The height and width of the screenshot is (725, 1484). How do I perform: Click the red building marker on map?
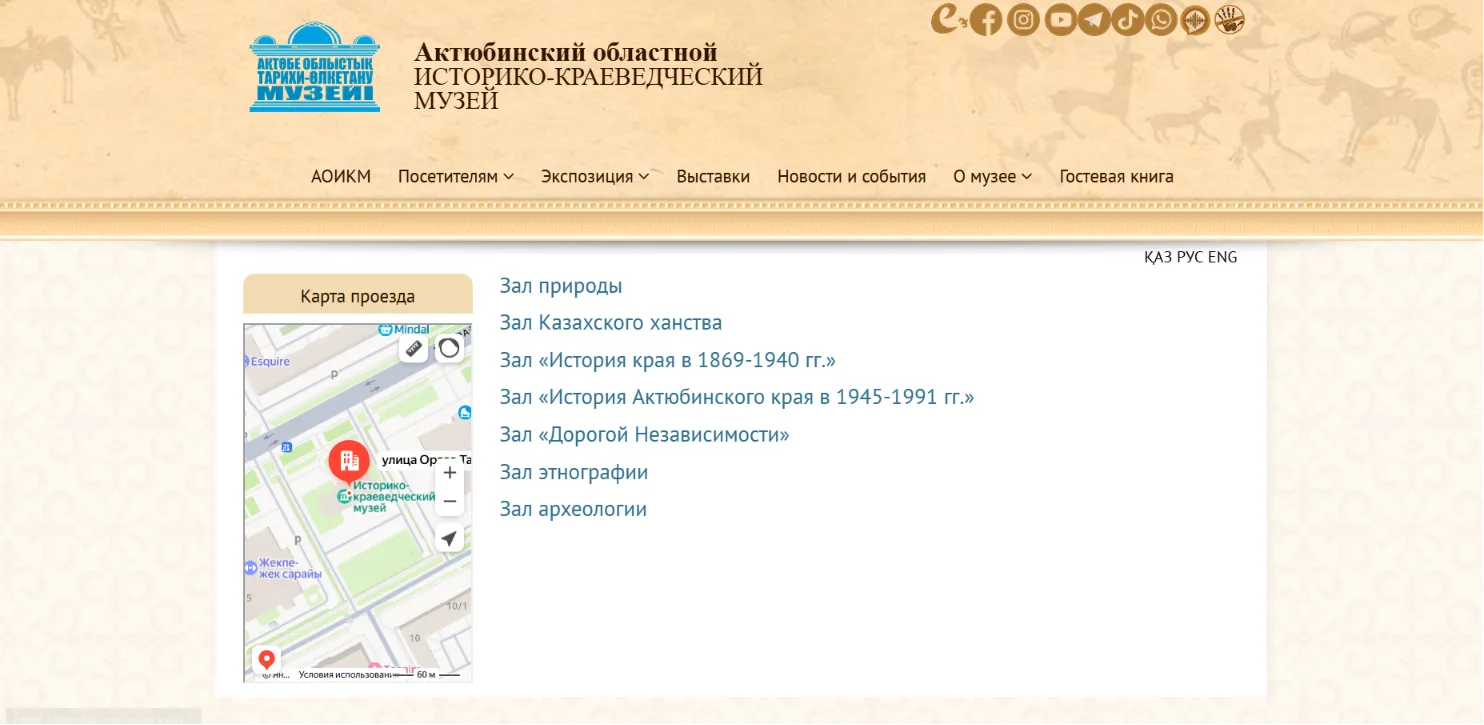pyautogui.click(x=349, y=461)
